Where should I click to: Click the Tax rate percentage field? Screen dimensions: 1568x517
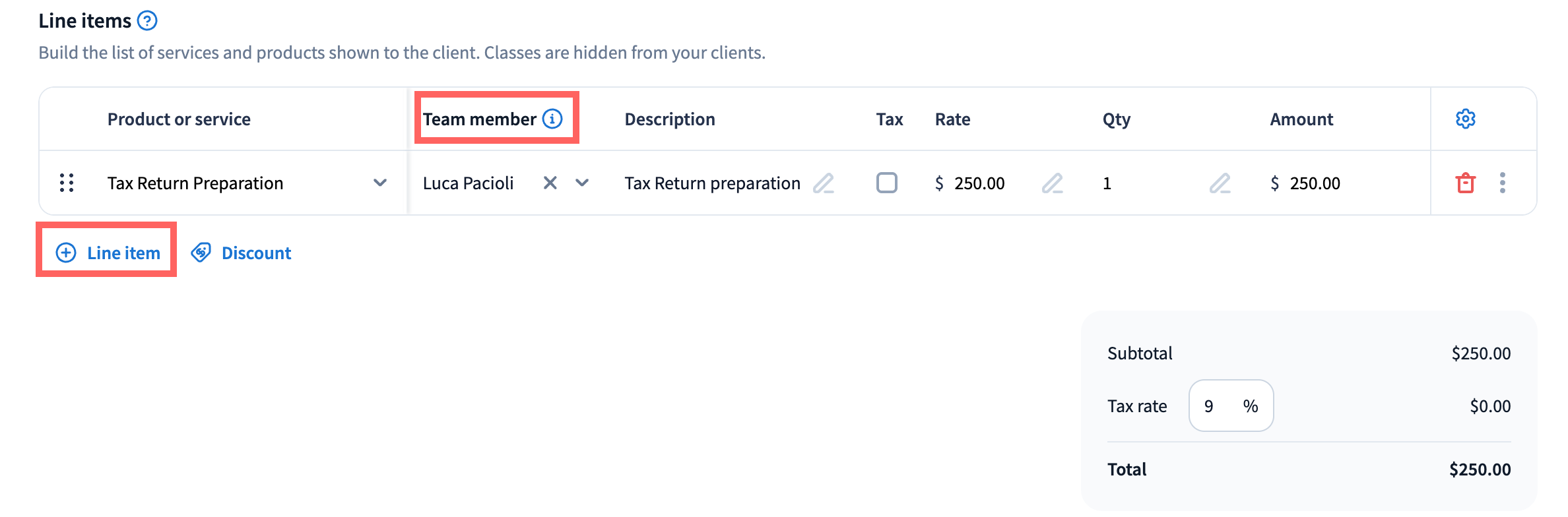[1230, 406]
